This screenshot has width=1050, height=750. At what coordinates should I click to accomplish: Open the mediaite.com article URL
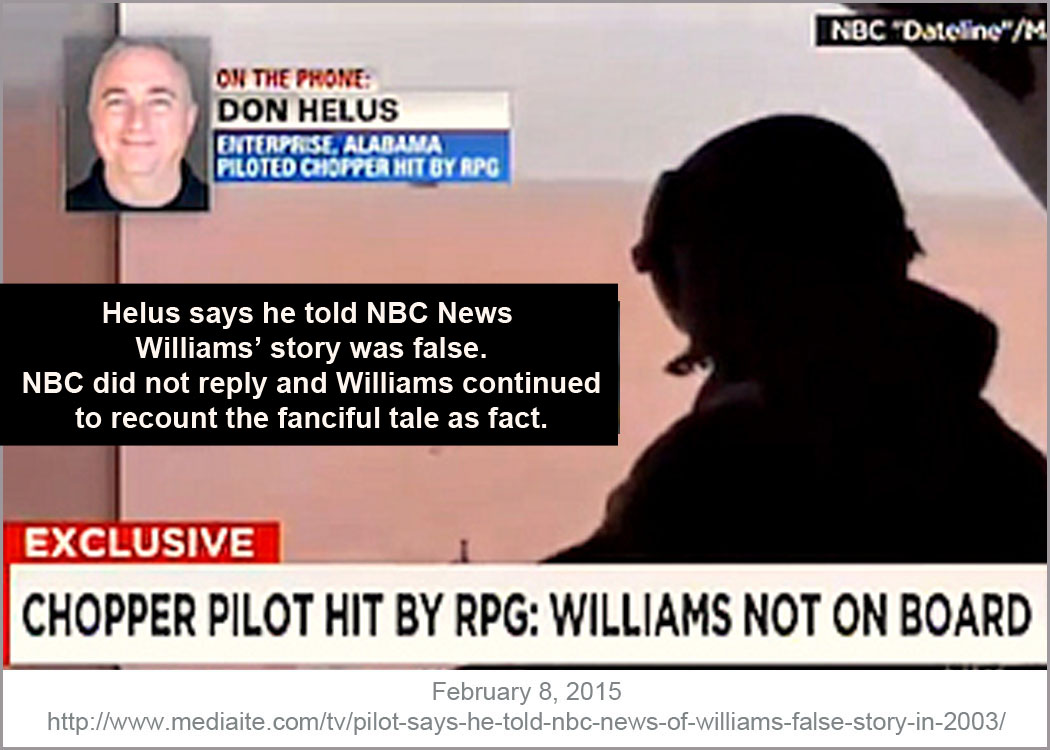pyautogui.click(x=526, y=722)
